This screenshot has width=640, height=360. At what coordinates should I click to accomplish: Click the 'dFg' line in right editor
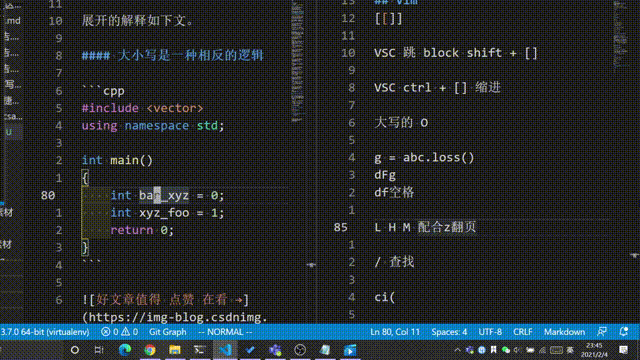click(x=384, y=175)
